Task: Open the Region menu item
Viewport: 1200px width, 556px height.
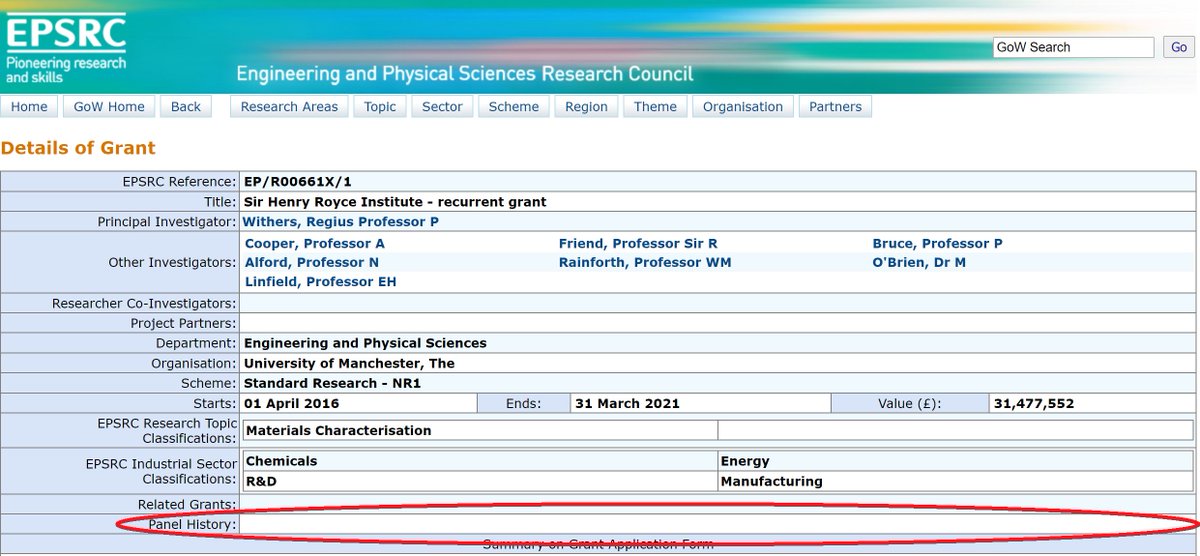Action: [x=586, y=107]
